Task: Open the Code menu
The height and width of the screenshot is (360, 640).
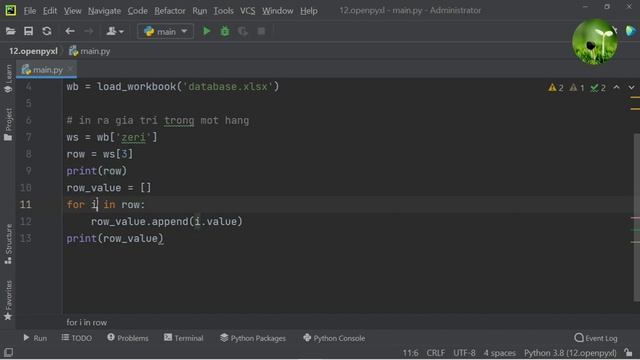Action: 138,11
